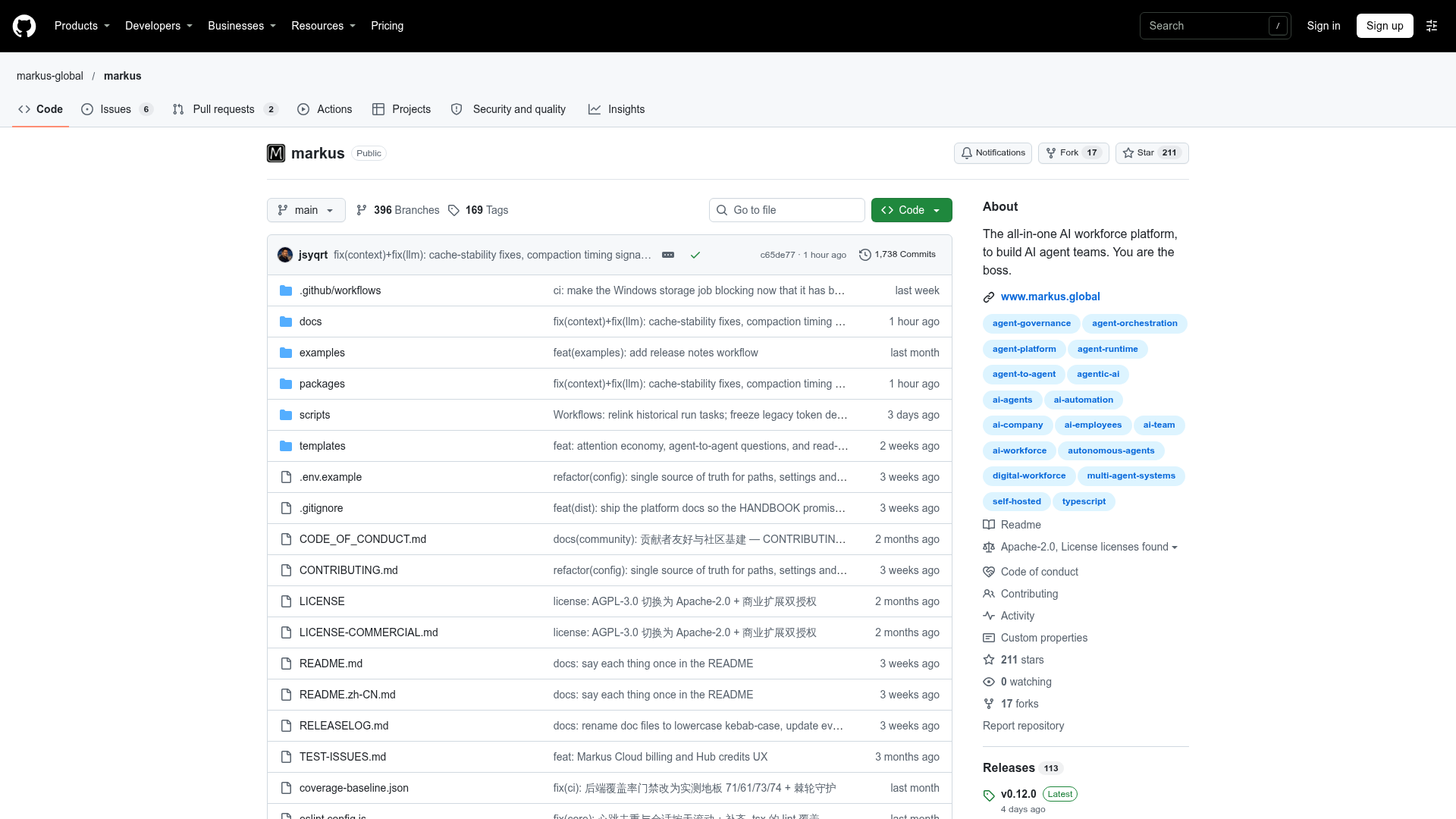Fork the repository via Fork button
Viewport: 1456px width, 819px height.
click(1073, 153)
